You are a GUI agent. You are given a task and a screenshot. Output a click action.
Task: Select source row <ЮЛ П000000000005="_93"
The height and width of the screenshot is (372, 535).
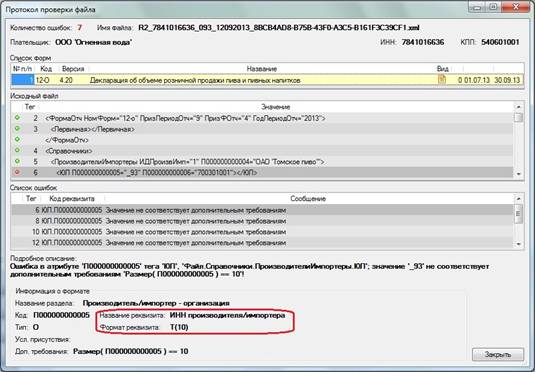262,172
